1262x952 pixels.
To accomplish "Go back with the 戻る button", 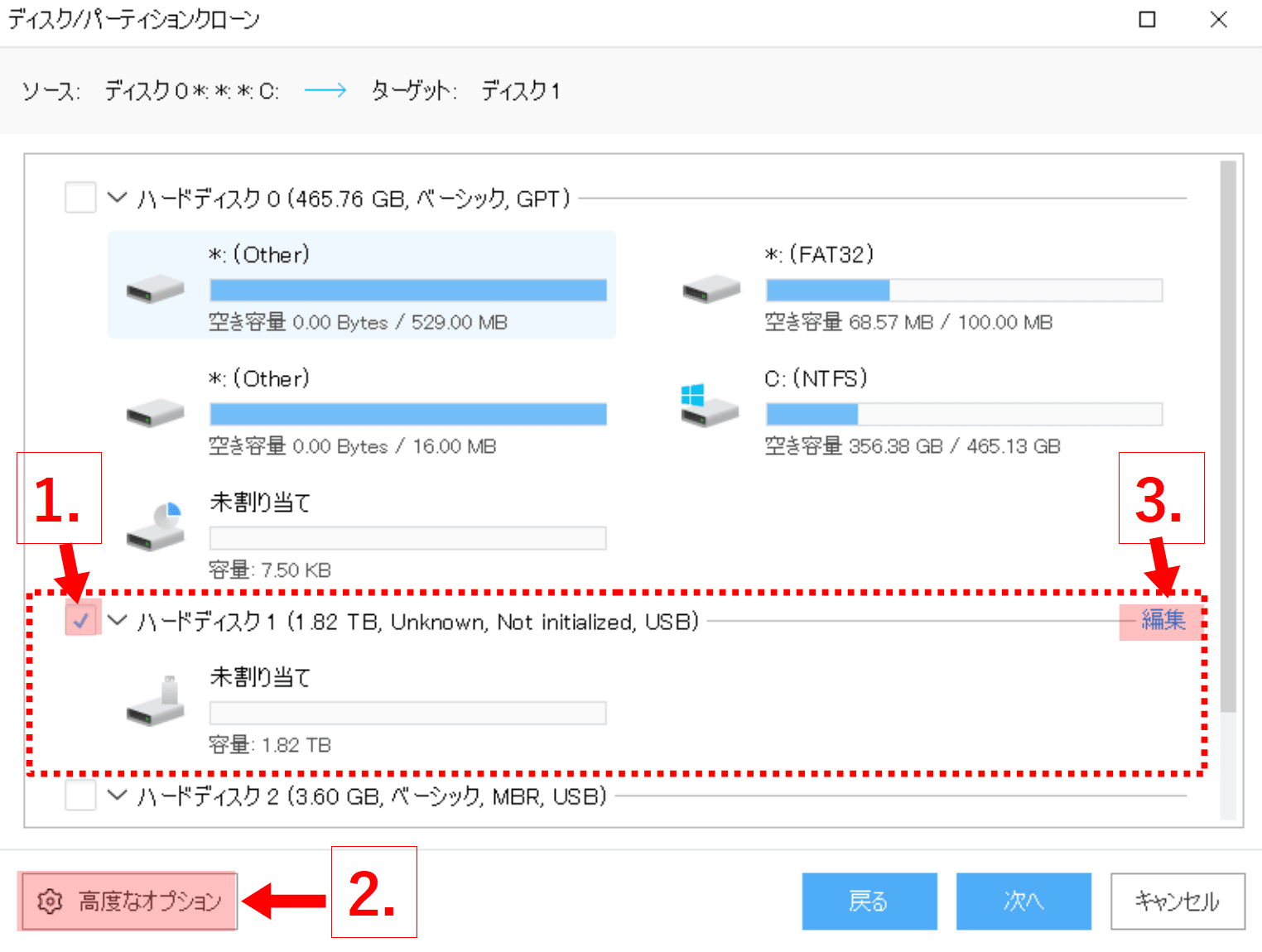I will pyautogui.click(x=869, y=901).
